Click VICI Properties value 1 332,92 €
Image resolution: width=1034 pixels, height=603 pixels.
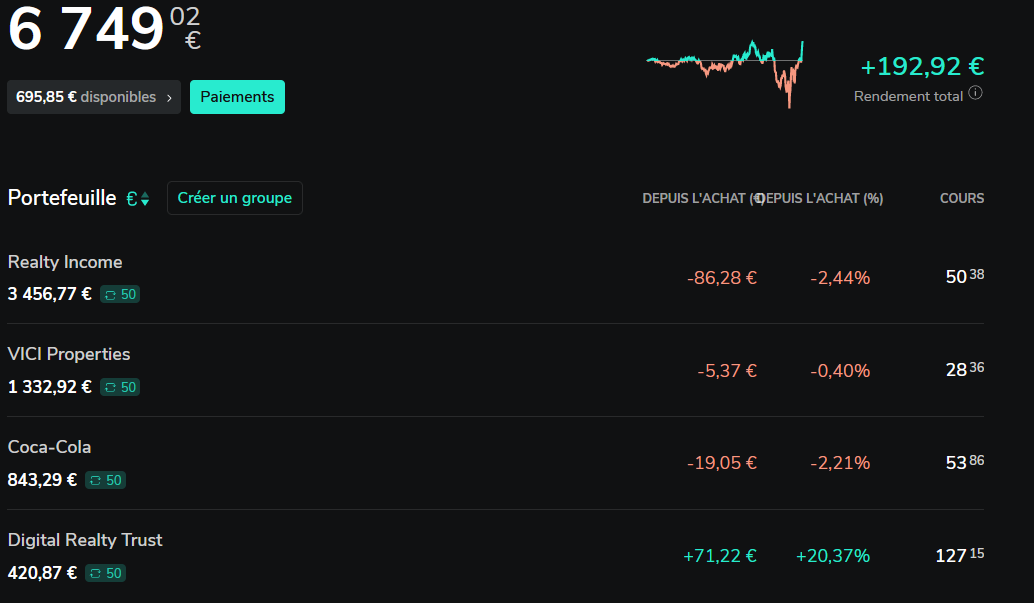pyautogui.click(x=49, y=387)
